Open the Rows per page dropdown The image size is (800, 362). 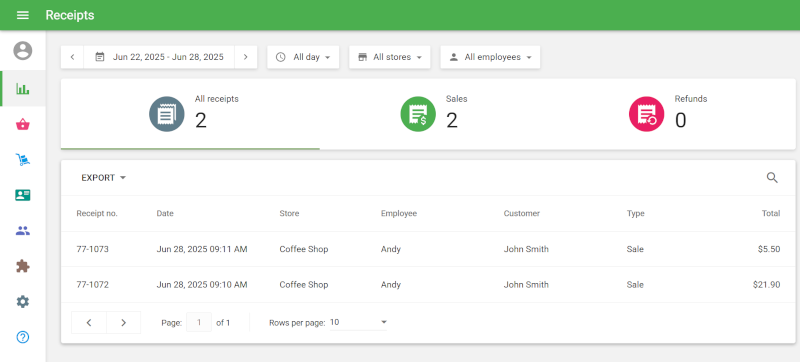[x=358, y=323]
